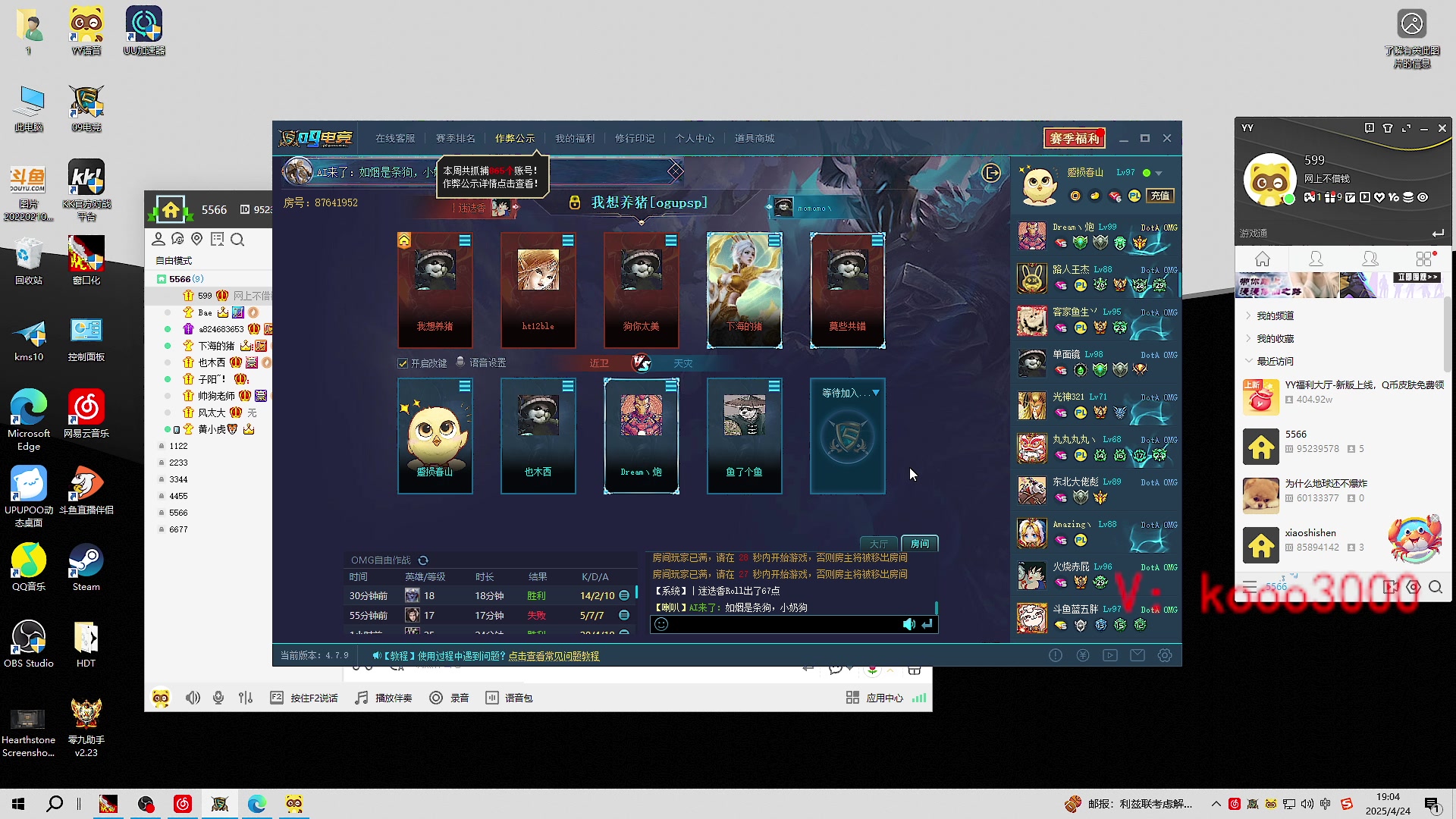Open settings gear at 09电竞 bottom bar

click(1165, 655)
